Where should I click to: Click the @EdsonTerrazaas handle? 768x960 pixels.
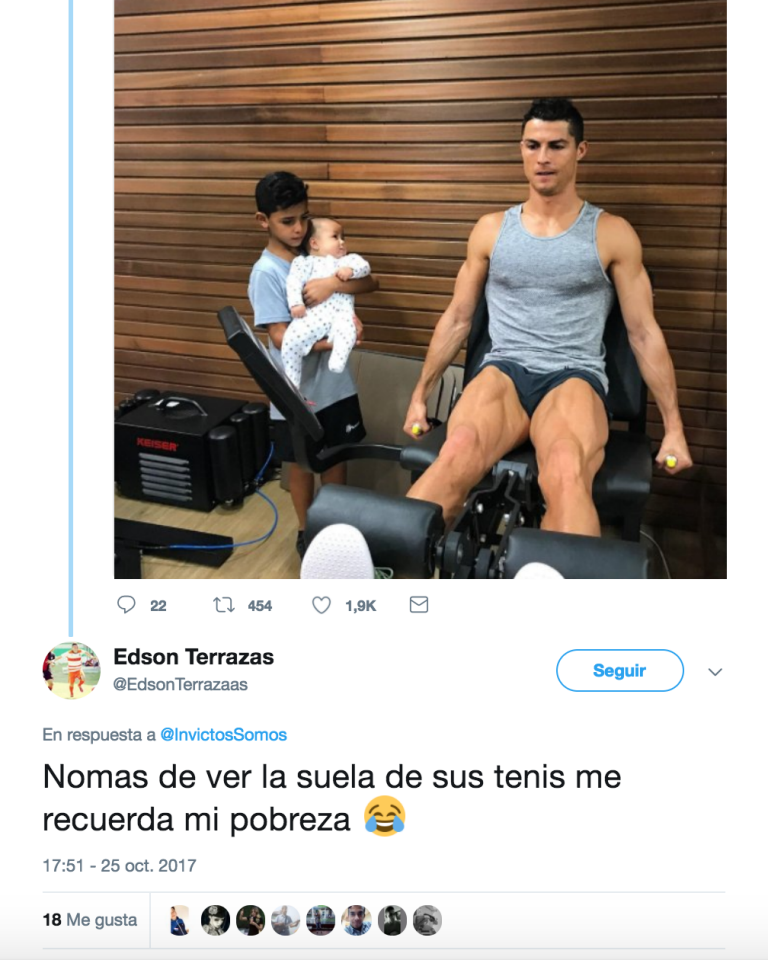click(180, 684)
